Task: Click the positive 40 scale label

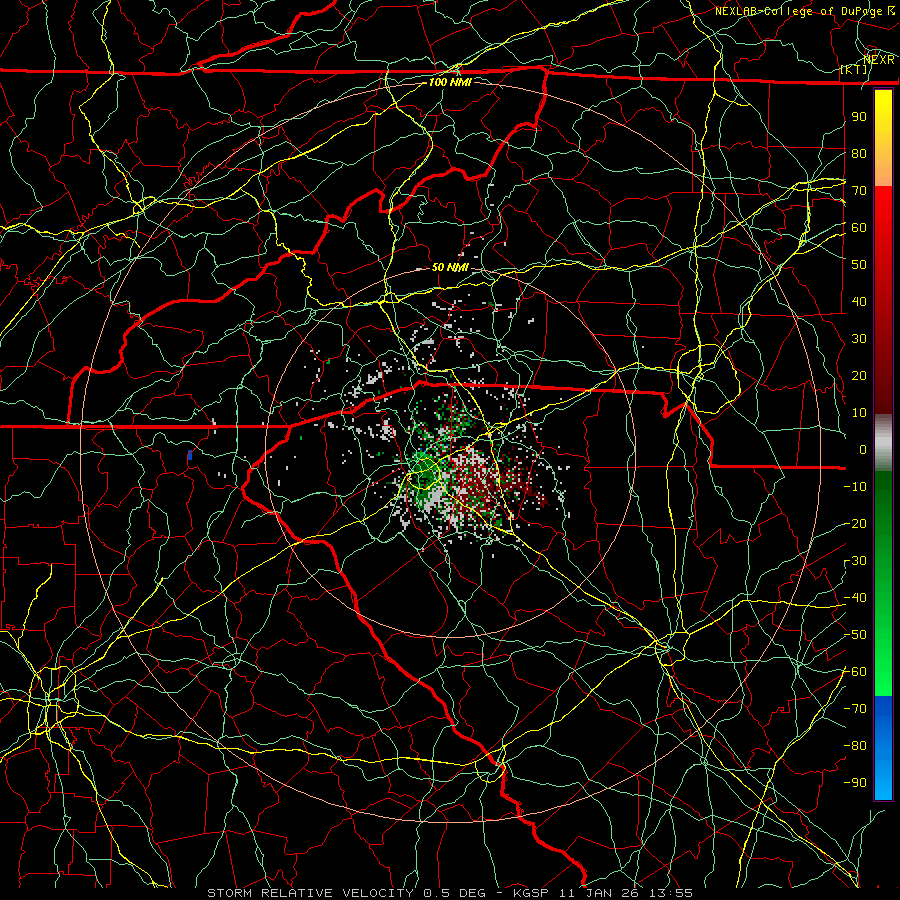Action: click(x=859, y=301)
